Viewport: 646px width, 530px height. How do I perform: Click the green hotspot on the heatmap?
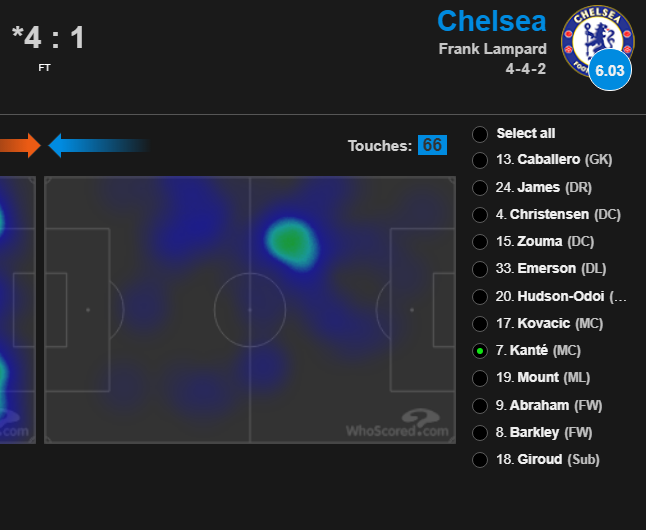(x=291, y=243)
